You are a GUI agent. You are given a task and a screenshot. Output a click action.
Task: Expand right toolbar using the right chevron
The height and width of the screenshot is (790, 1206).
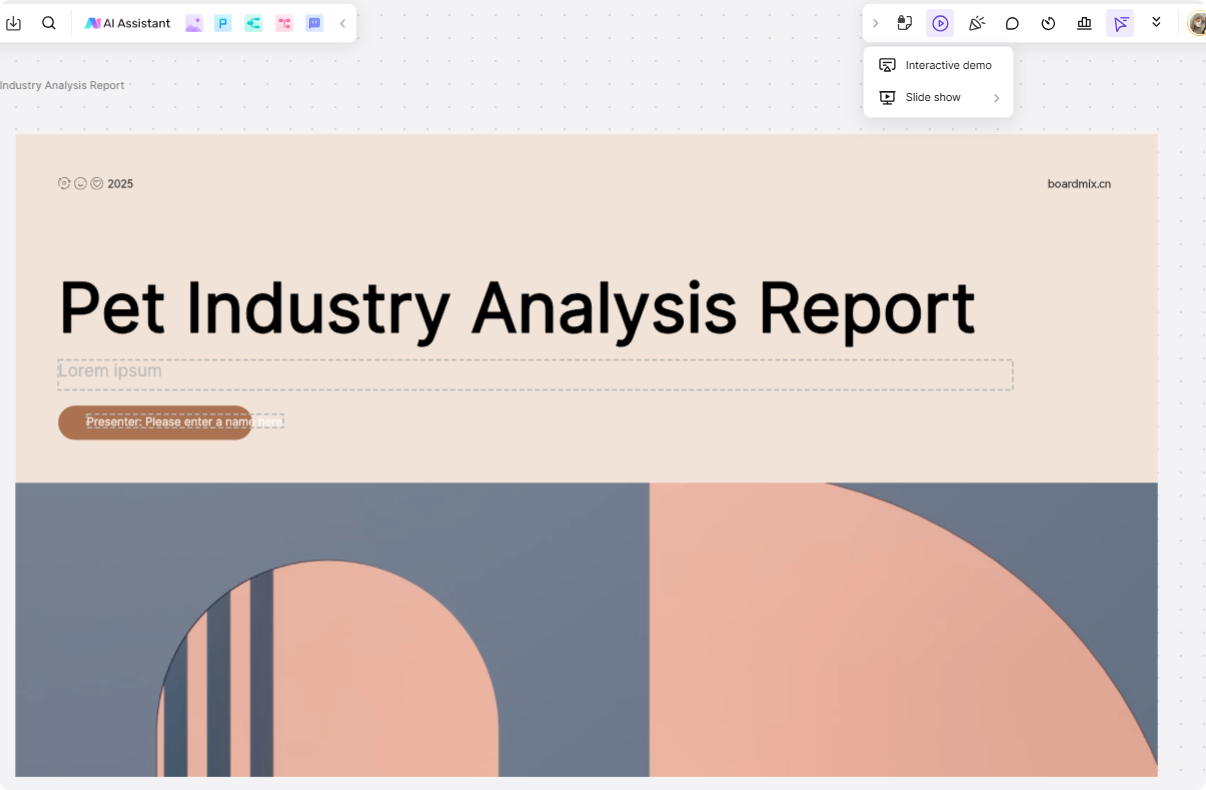(x=876, y=23)
